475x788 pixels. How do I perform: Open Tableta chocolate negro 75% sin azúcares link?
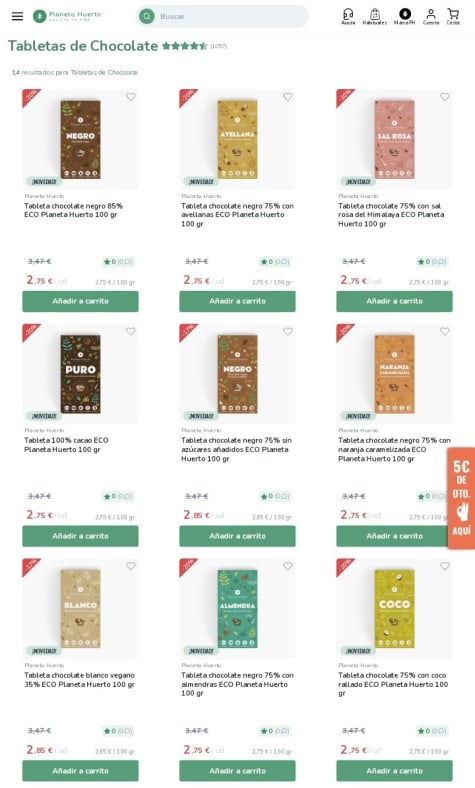[236, 449]
